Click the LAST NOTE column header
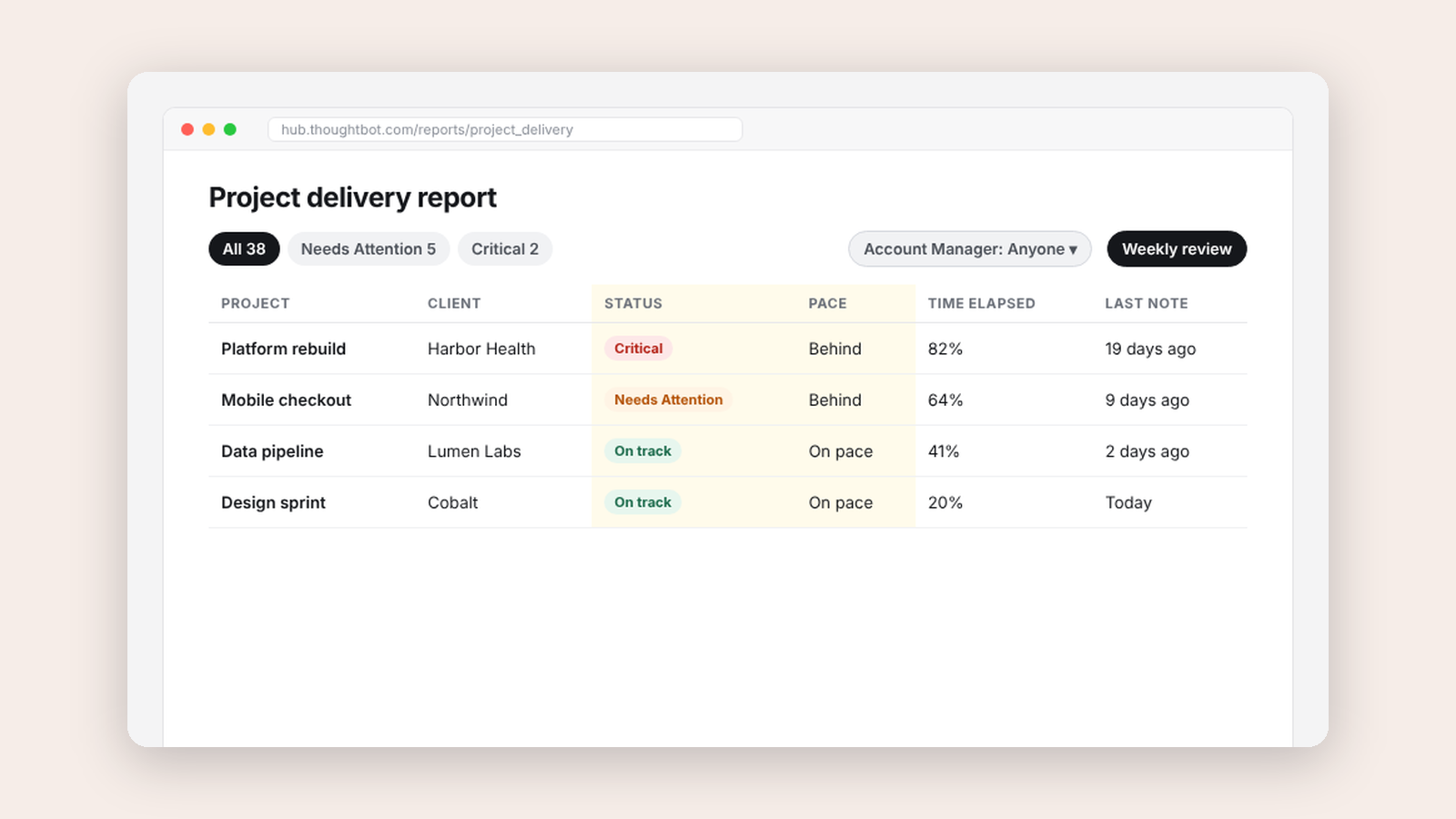1456x819 pixels. pos(1147,303)
